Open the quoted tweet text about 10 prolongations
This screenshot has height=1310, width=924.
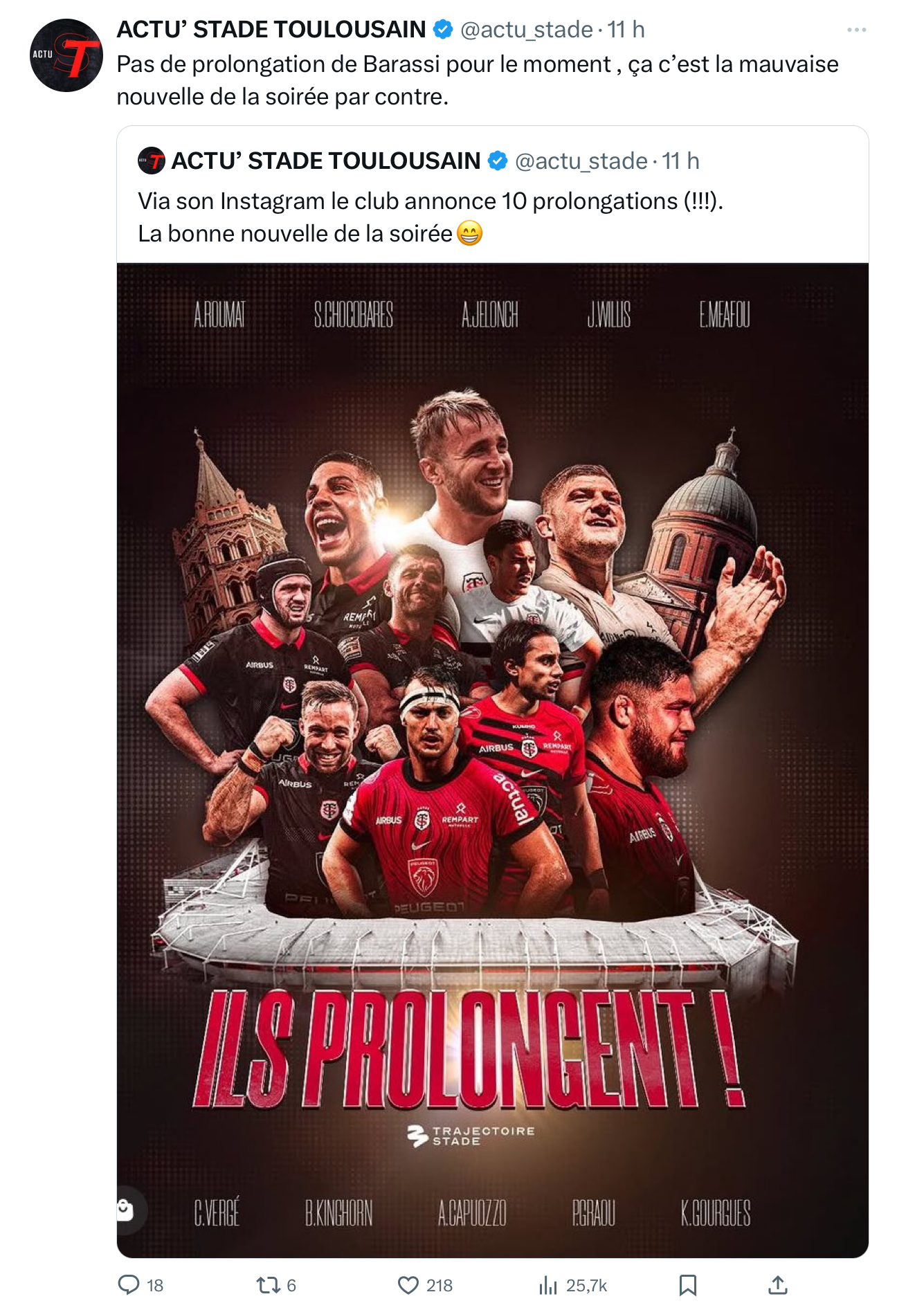point(431,217)
